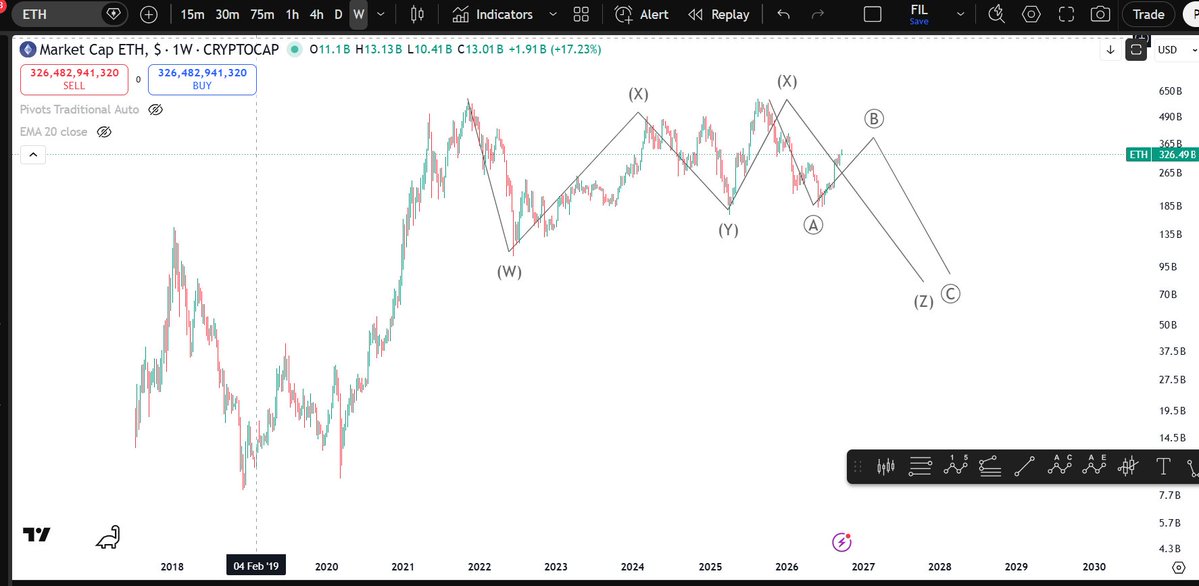The height and width of the screenshot is (586, 1199).
Task: Start bar Replay mode
Action: (x=718, y=15)
